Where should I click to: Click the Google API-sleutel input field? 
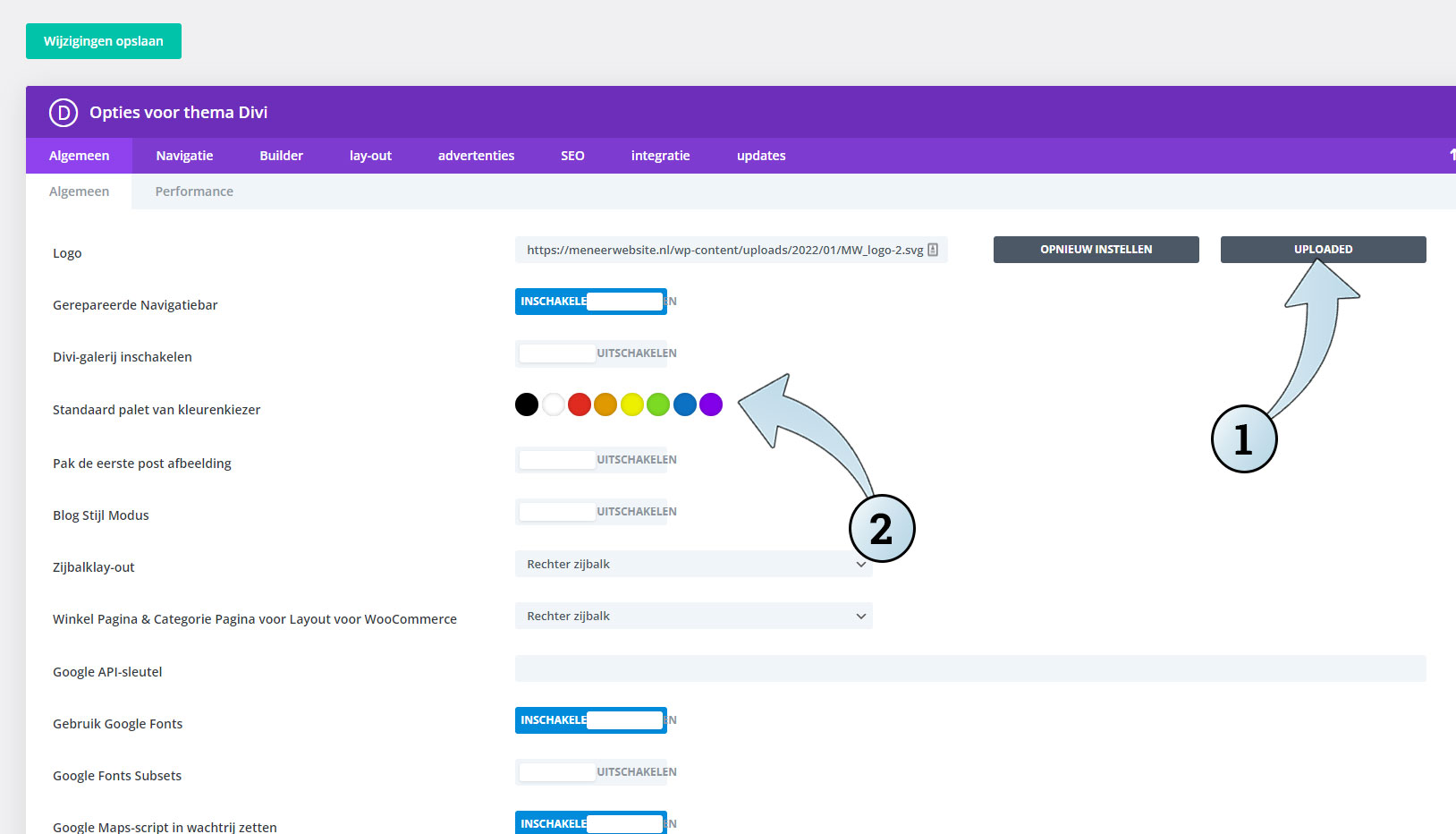click(x=970, y=668)
